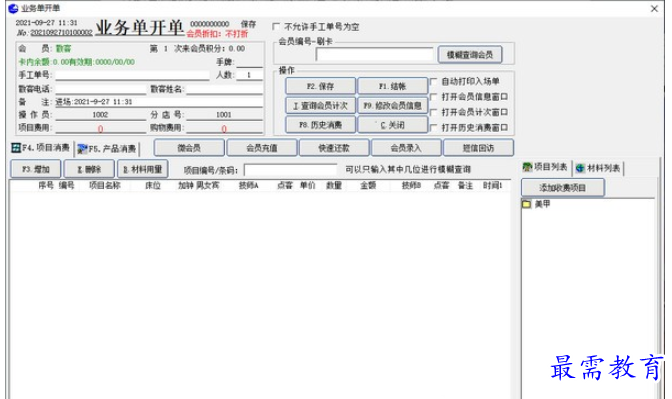Click the 项目名称 column header
Screen dimensions: 672x399
(105, 186)
